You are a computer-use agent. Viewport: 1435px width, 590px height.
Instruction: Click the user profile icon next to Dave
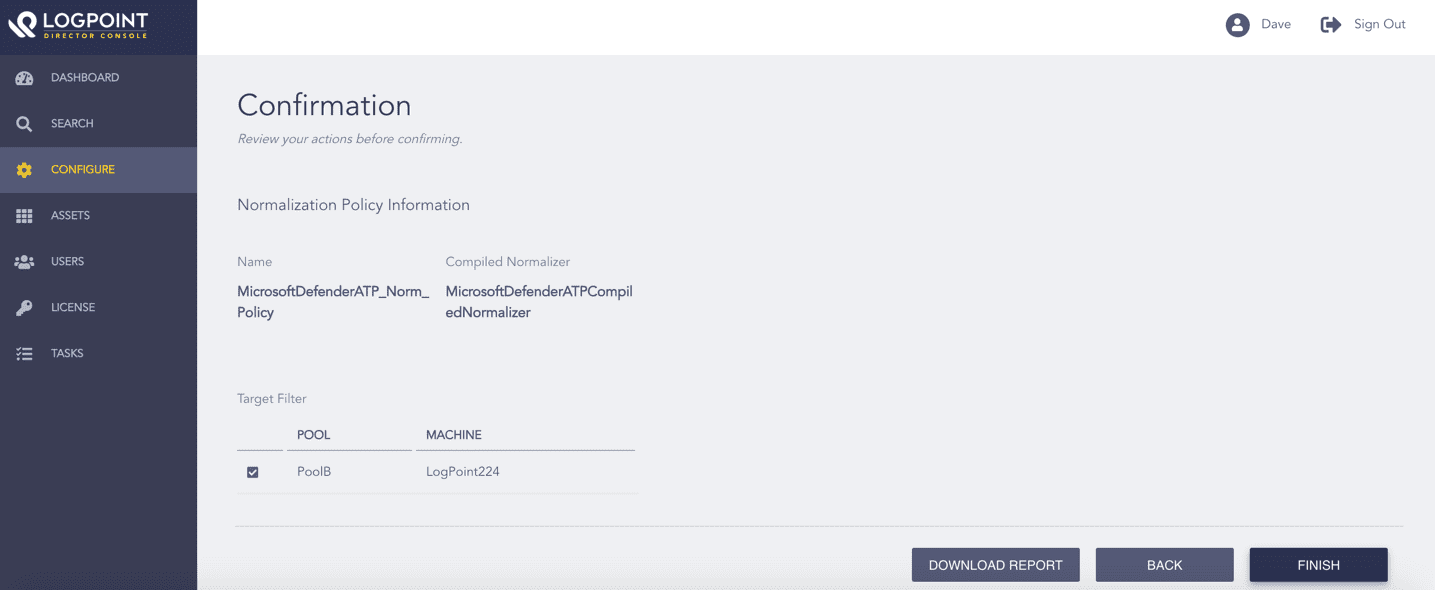1237,23
